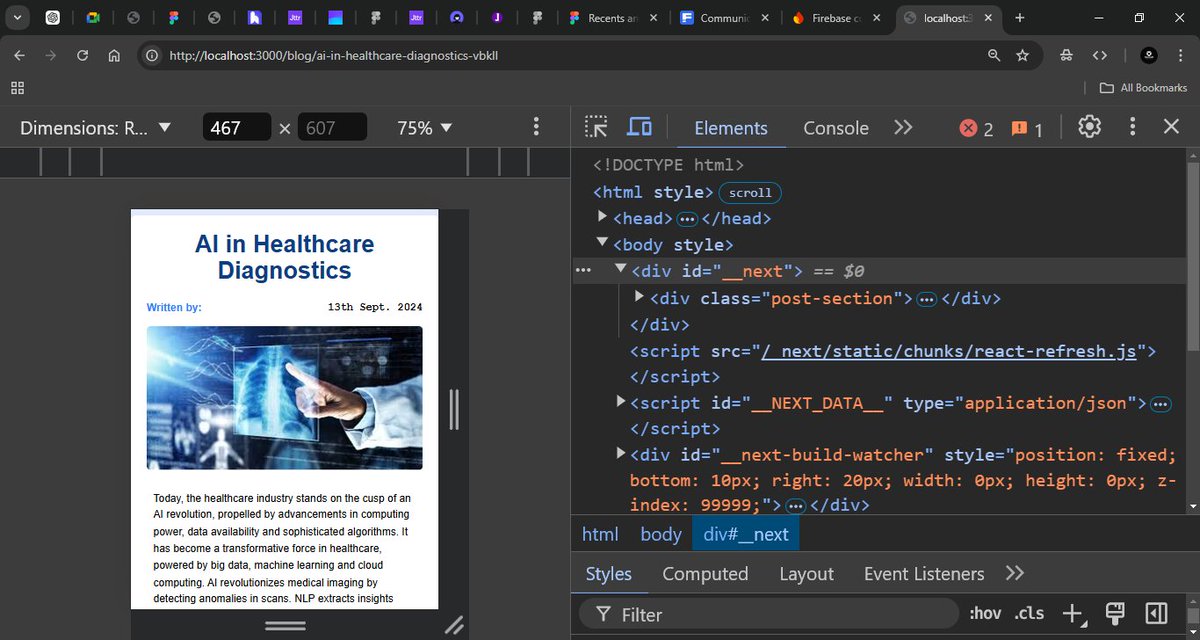Open the Chrome three-dot menu
1200x640 pixels.
(1180, 56)
